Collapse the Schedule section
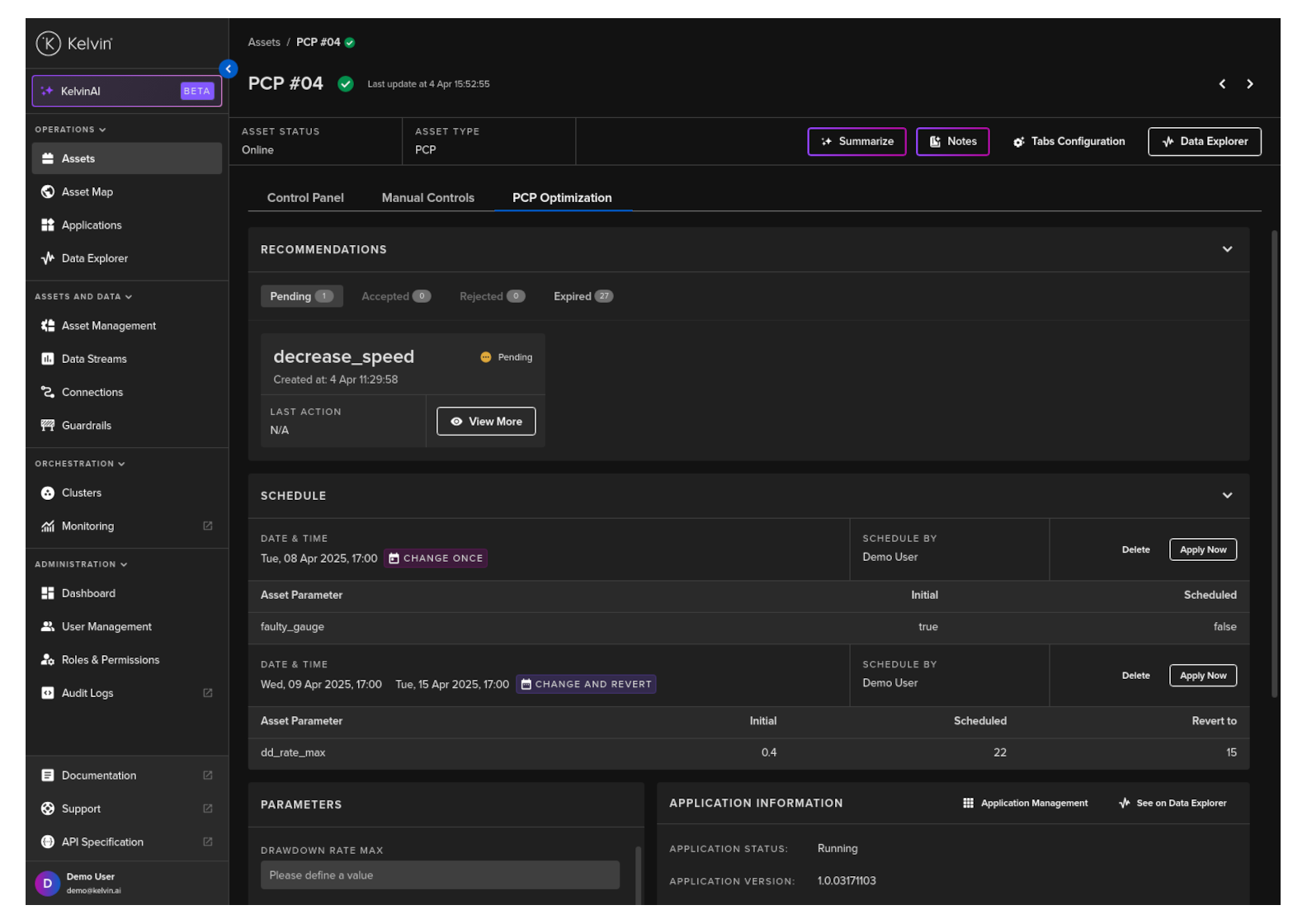The width and height of the screenshot is (1307, 924). pyautogui.click(x=1227, y=496)
